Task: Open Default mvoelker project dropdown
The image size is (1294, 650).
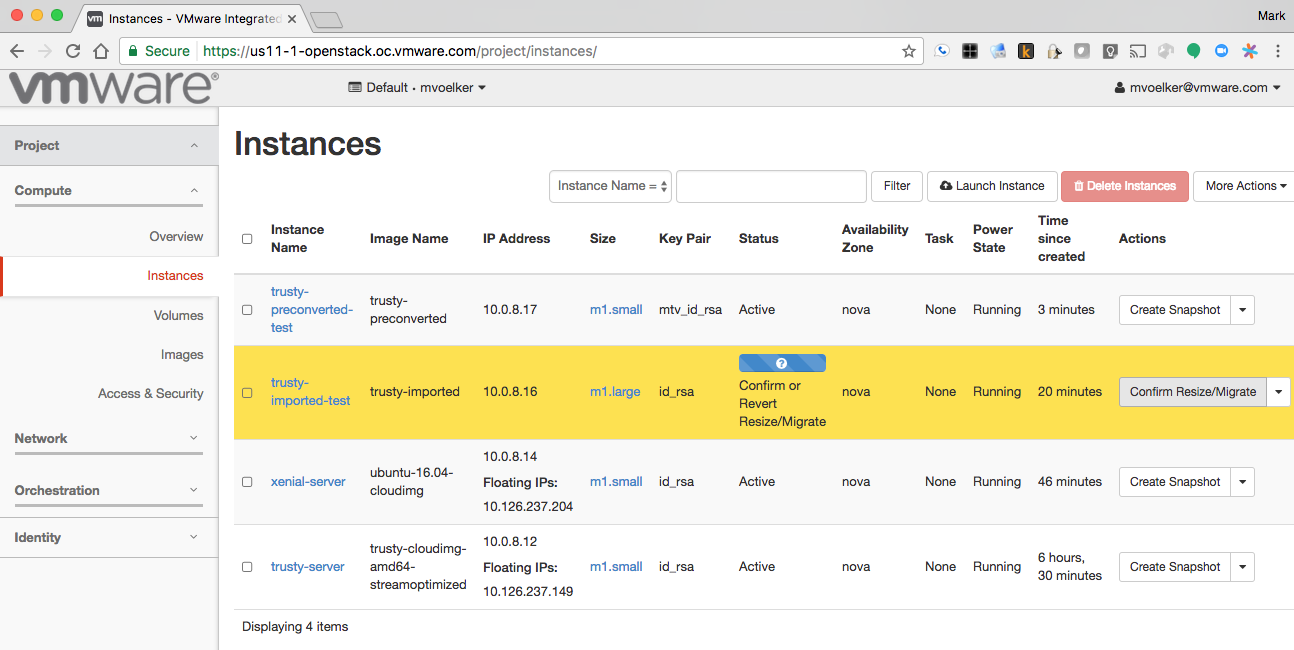Action: coord(417,88)
